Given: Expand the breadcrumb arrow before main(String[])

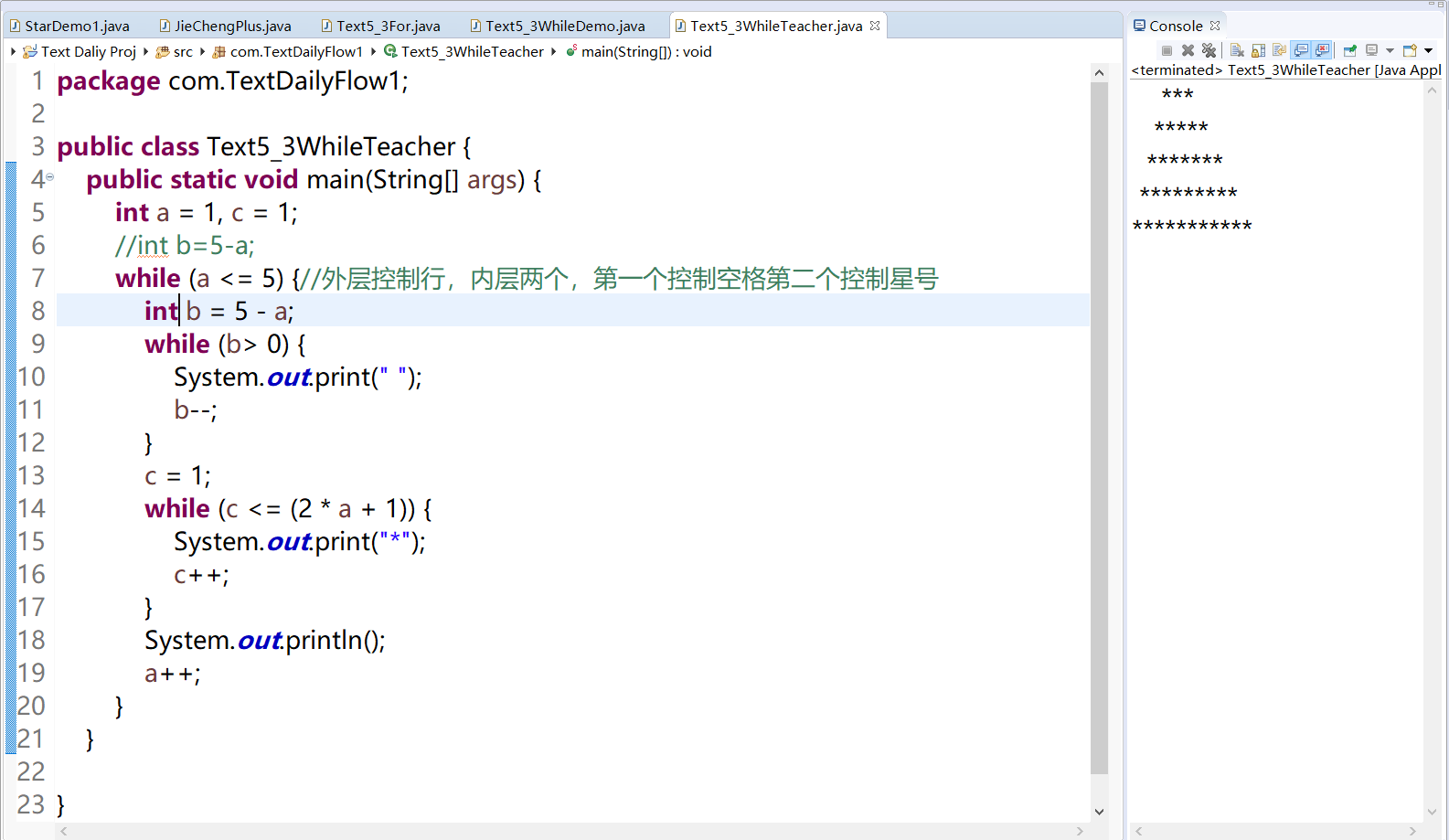Looking at the screenshot, I should click(x=553, y=51).
